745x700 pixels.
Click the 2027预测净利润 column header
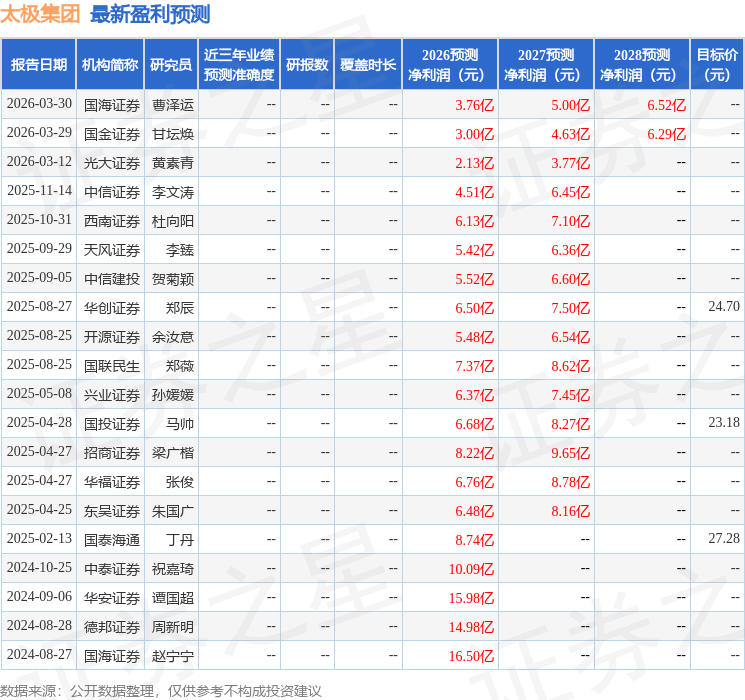click(545, 65)
